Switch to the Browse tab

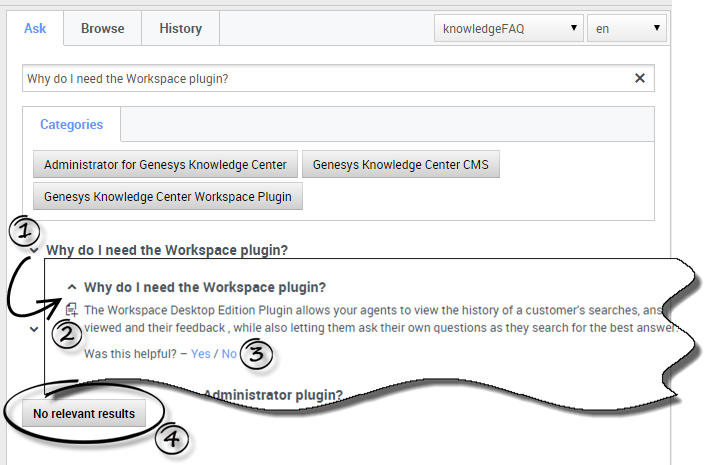pos(102,28)
